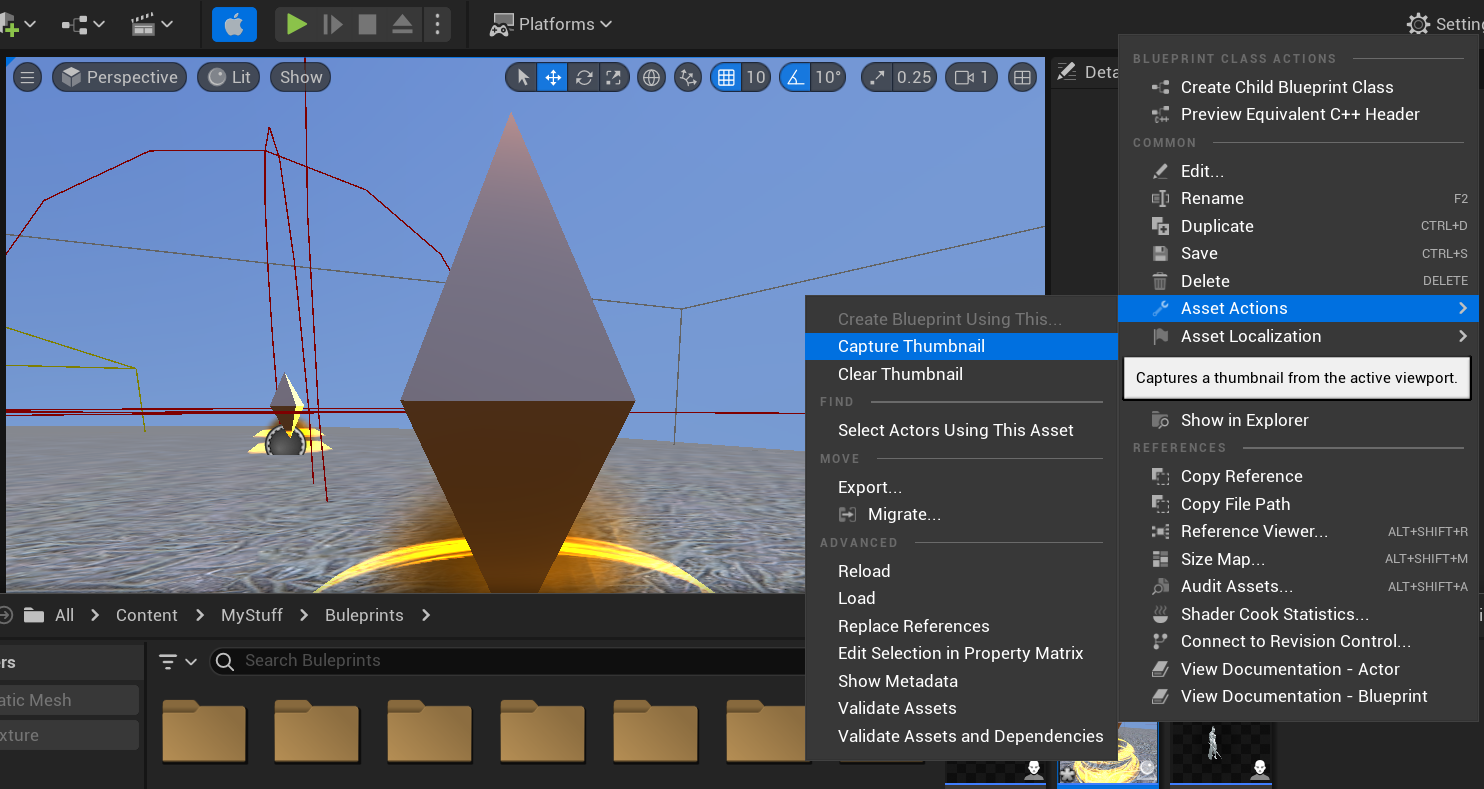The width and height of the screenshot is (1484, 789).
Task: Select the Rotate tool in the viewport toolbar
Action: point(585,77)
